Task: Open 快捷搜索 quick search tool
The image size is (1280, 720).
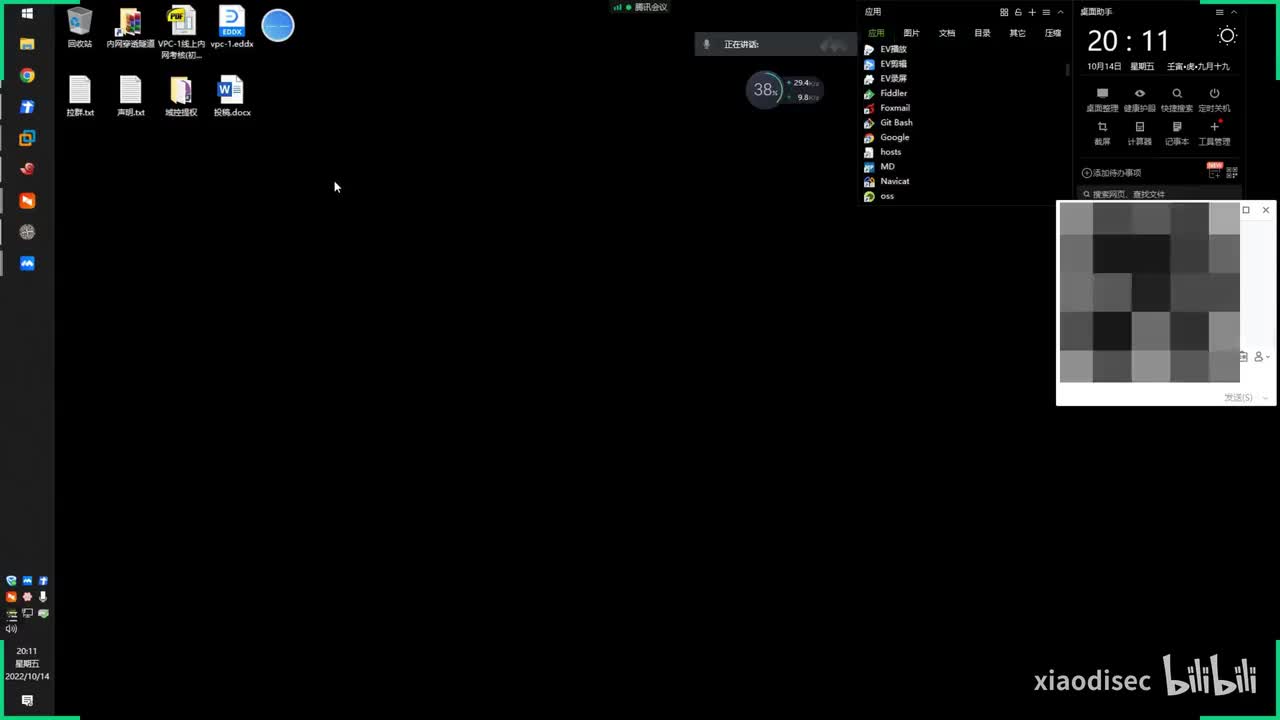Action: click(x=1177, y=100)
